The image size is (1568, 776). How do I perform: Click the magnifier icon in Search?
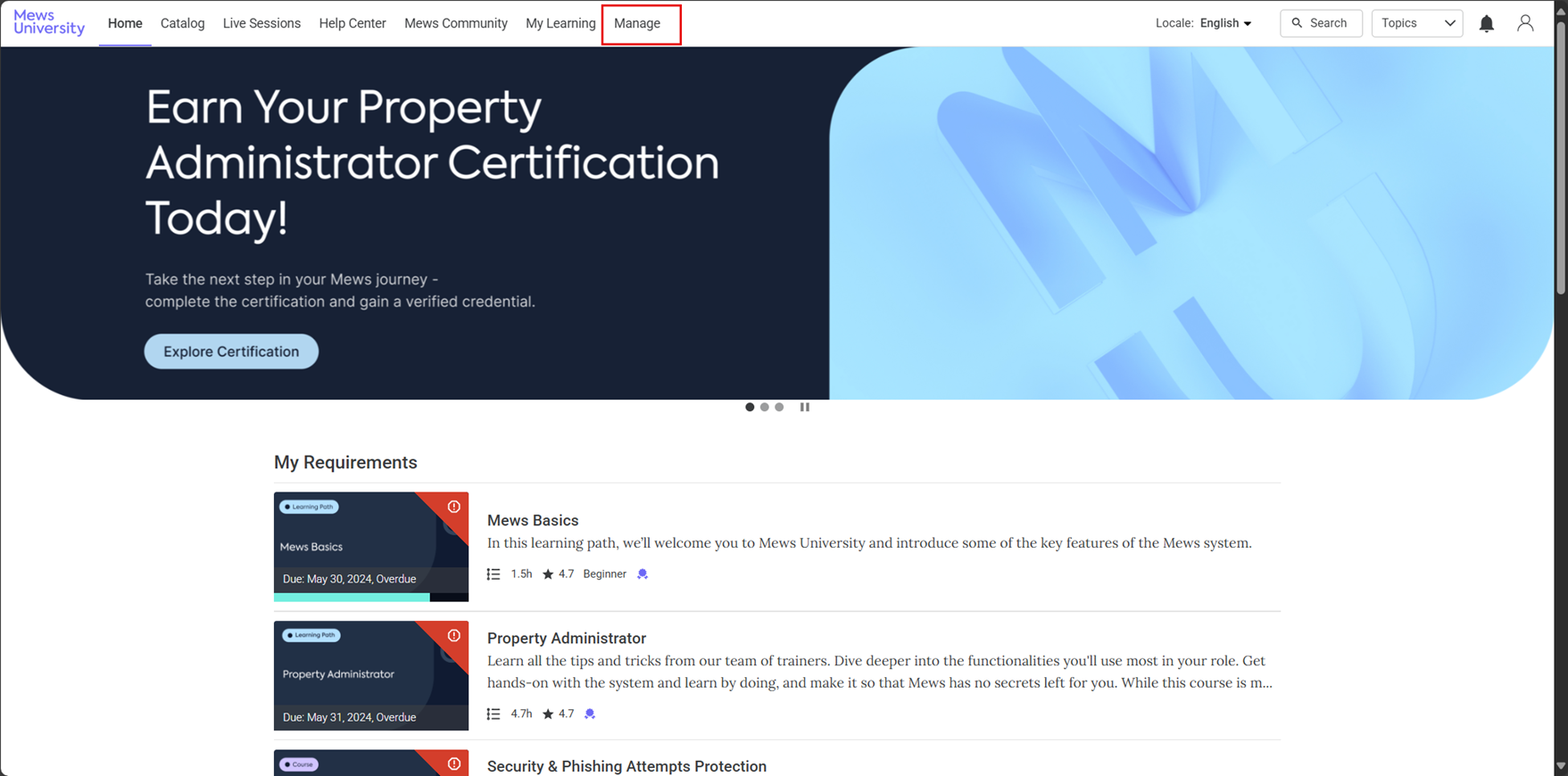pos(1297,23)
